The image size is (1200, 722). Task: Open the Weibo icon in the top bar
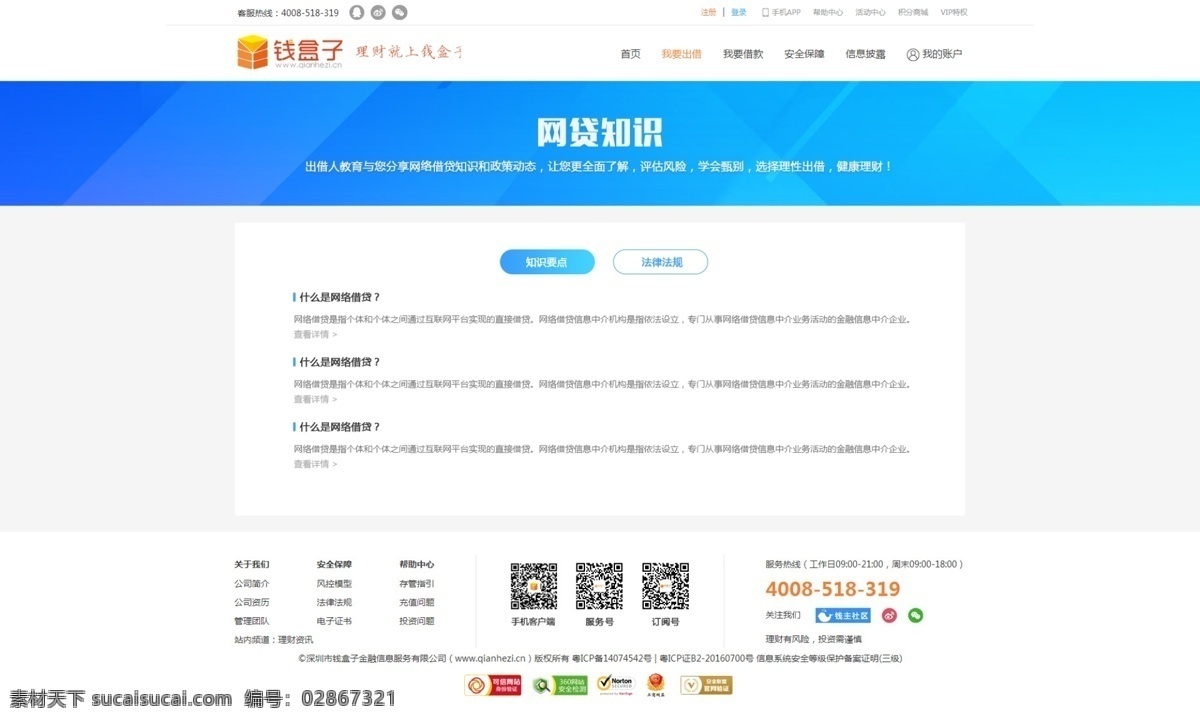click(378, 13)
